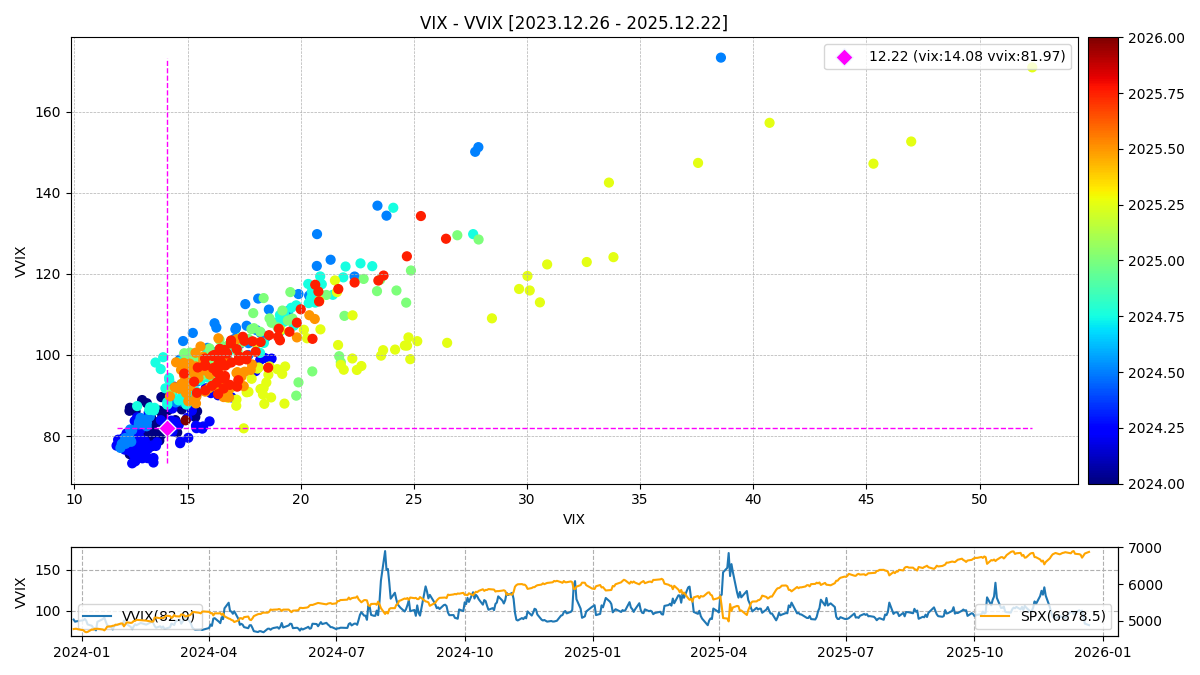Click the yellow dot near VIX 47, VVIX 153
The width and height of the screenshot is (1200, 675).
(911, 142)
